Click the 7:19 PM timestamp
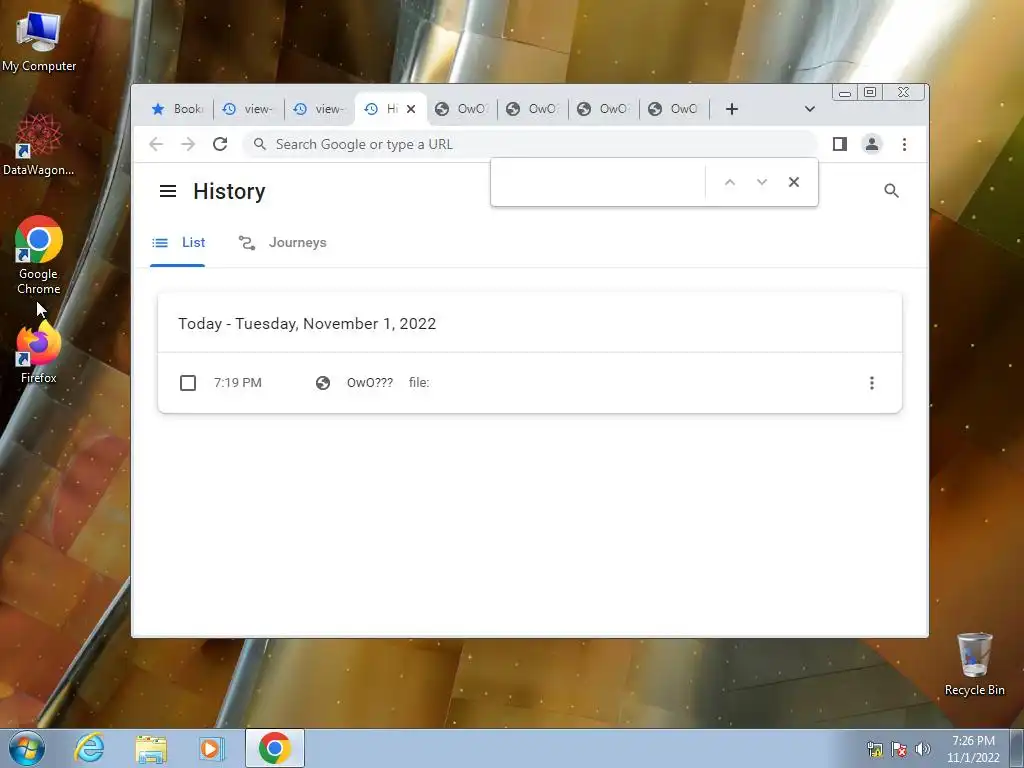 238,383
